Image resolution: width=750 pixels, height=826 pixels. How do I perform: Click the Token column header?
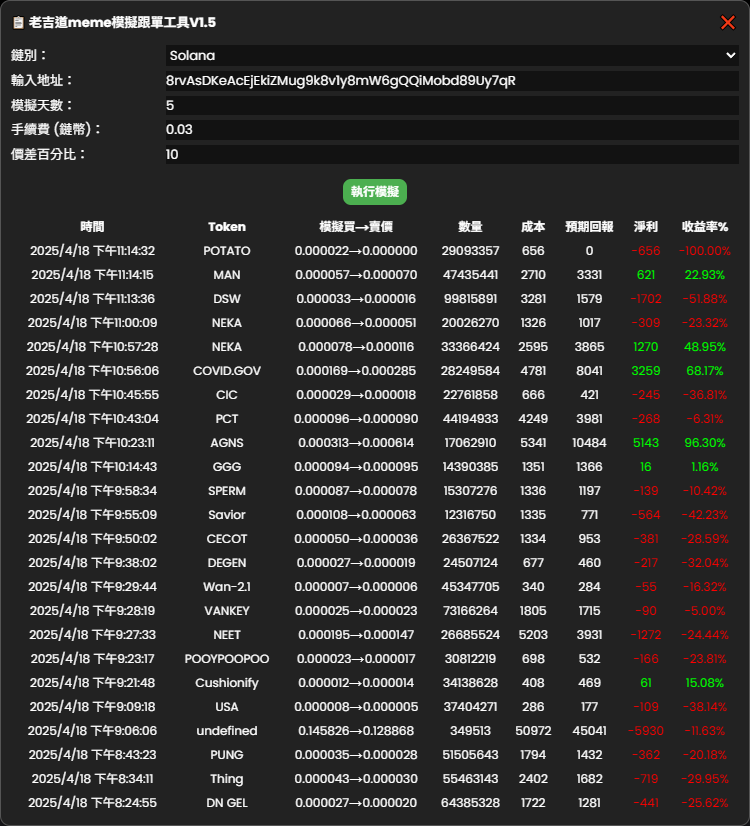coord(227,227)
